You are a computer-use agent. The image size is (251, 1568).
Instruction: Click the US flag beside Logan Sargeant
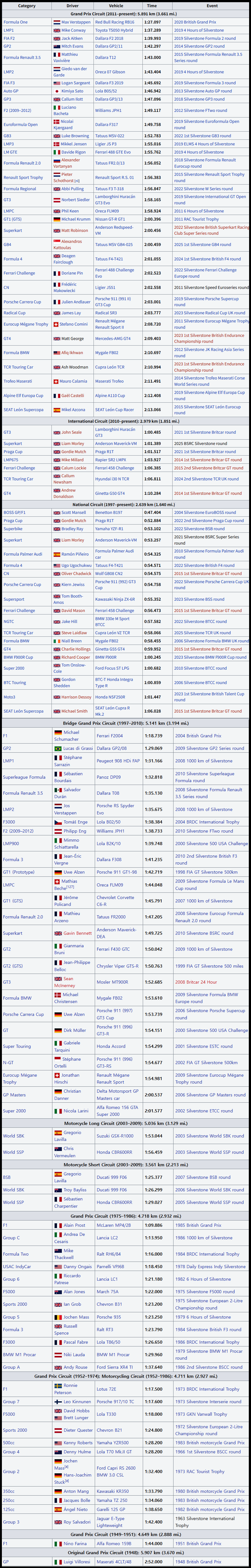(57, 83)
